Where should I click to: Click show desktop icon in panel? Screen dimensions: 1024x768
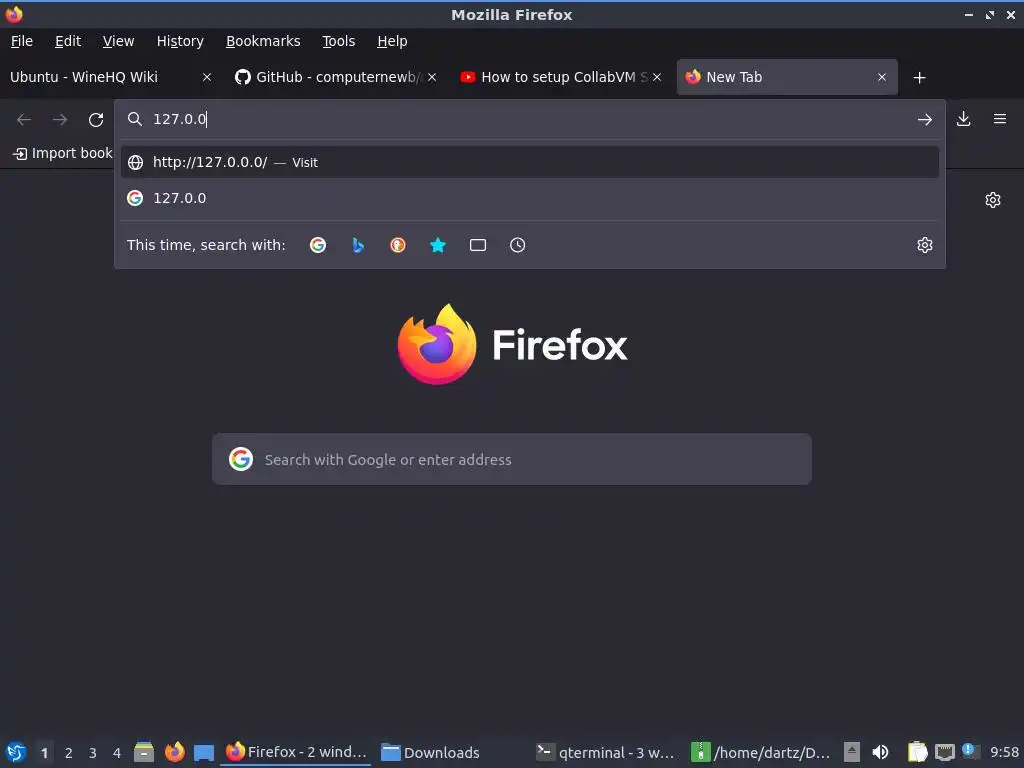204,752
